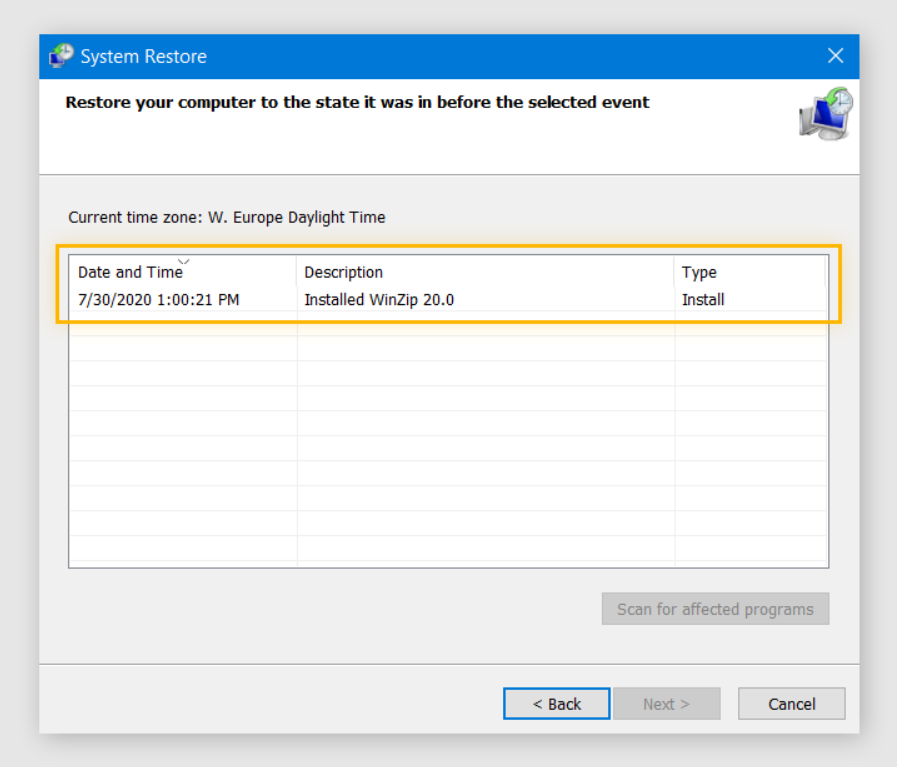897x767 pixels.
Task: Click the System Restore title bar icon
Action: 61,56
